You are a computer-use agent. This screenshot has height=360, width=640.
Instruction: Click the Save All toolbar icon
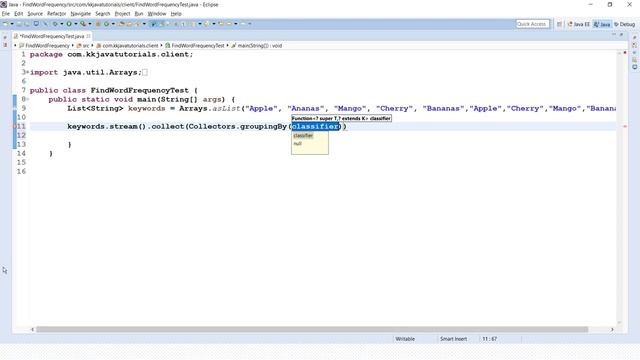coord(27,24)
